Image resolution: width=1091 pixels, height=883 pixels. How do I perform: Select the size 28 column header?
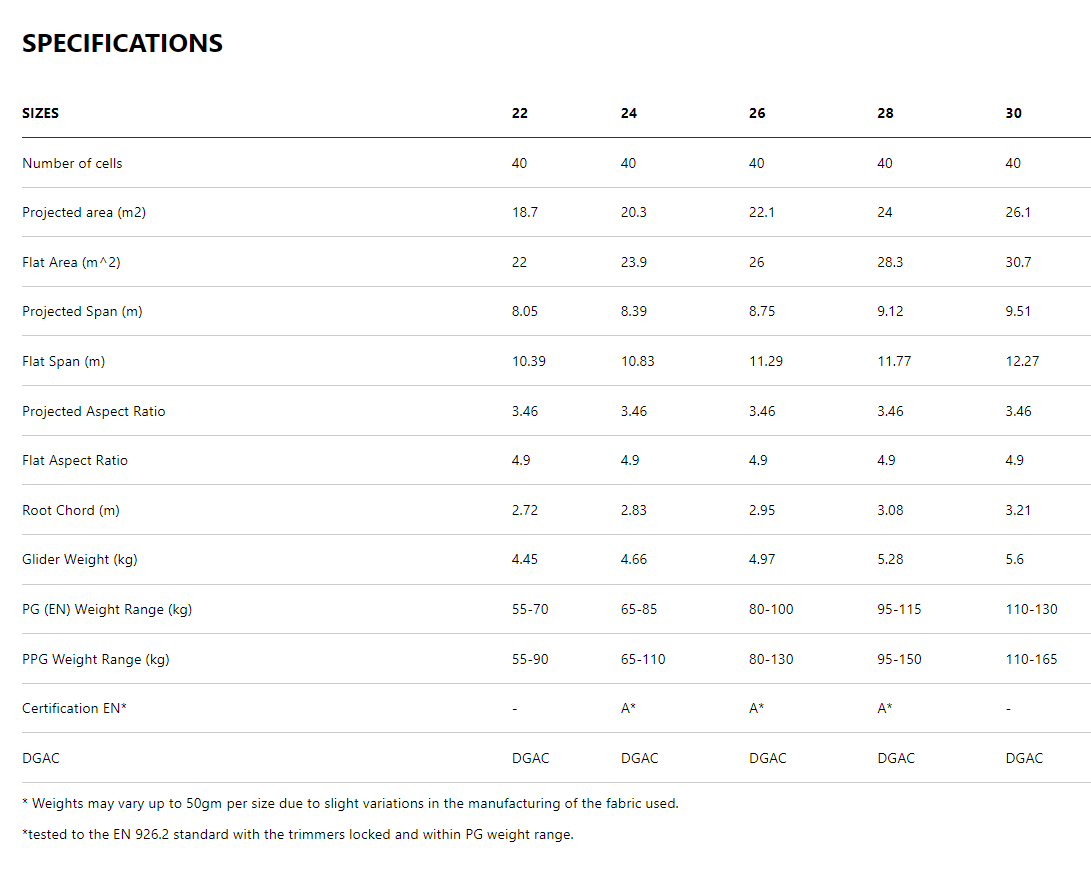(x=885, y=113)
